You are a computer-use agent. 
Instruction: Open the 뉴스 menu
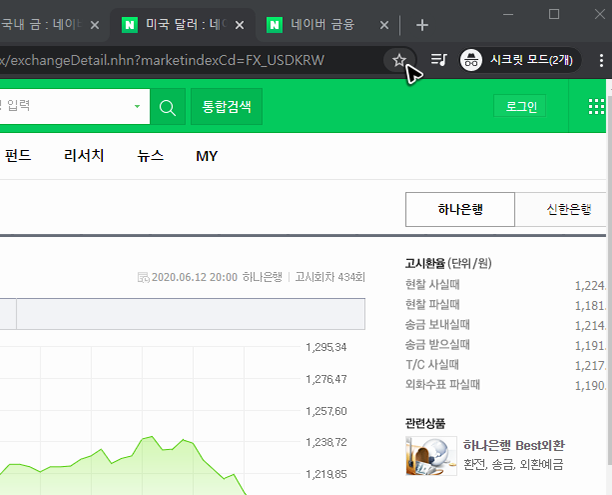(x=150, y=156)
